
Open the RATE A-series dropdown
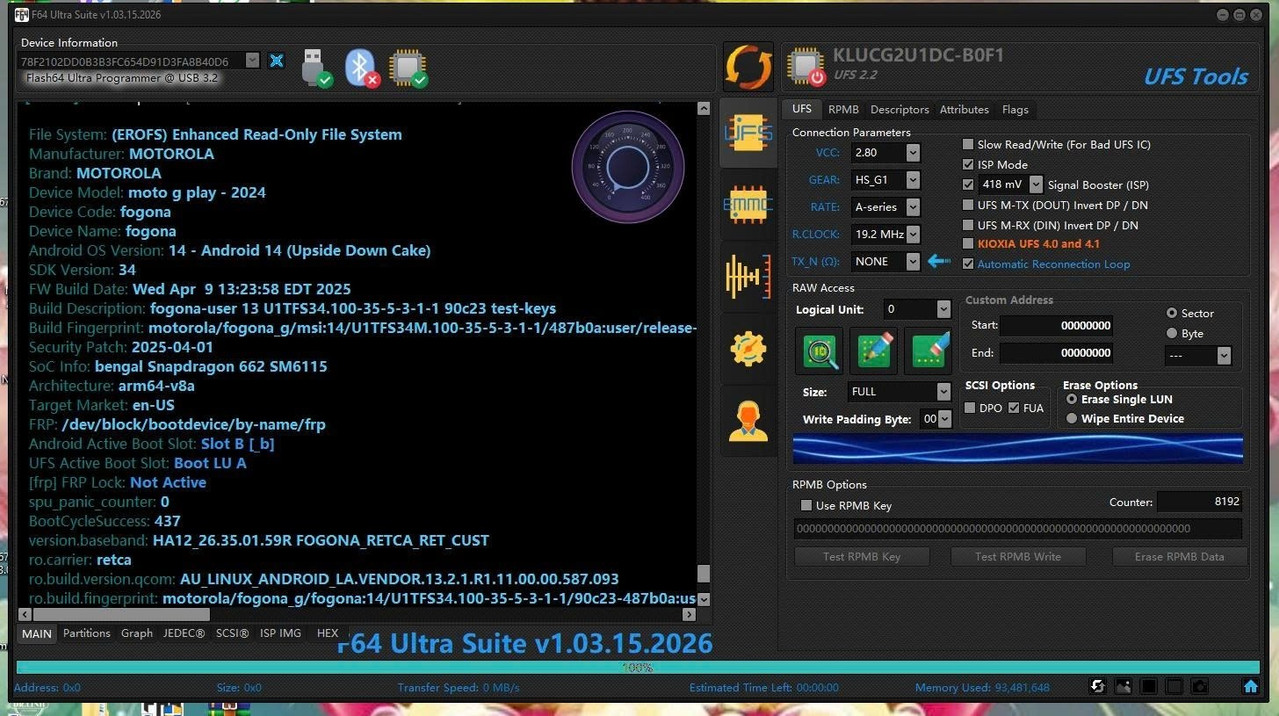click(913, 207)
